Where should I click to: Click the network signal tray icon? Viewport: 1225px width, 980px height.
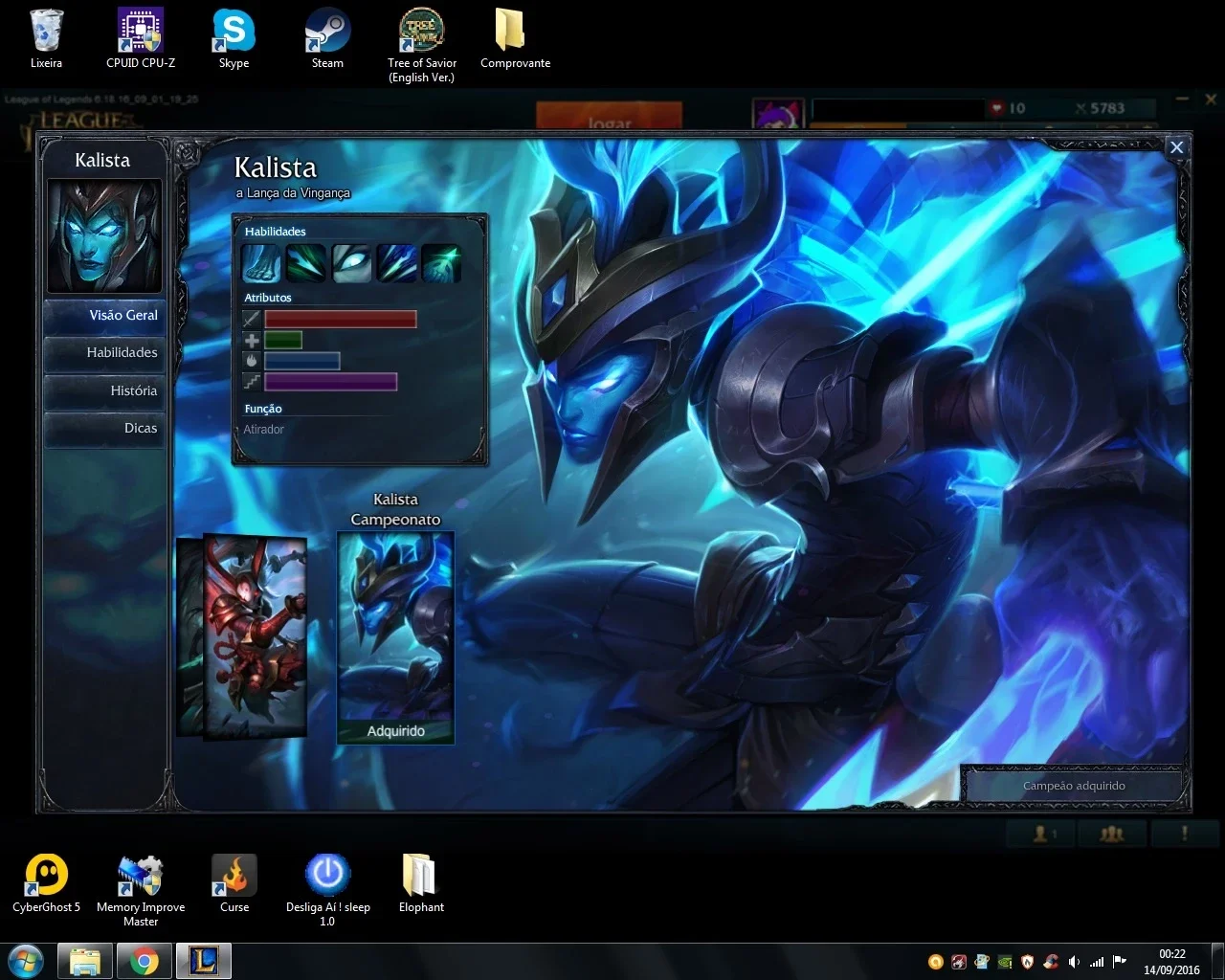[x=1097, y=962]
